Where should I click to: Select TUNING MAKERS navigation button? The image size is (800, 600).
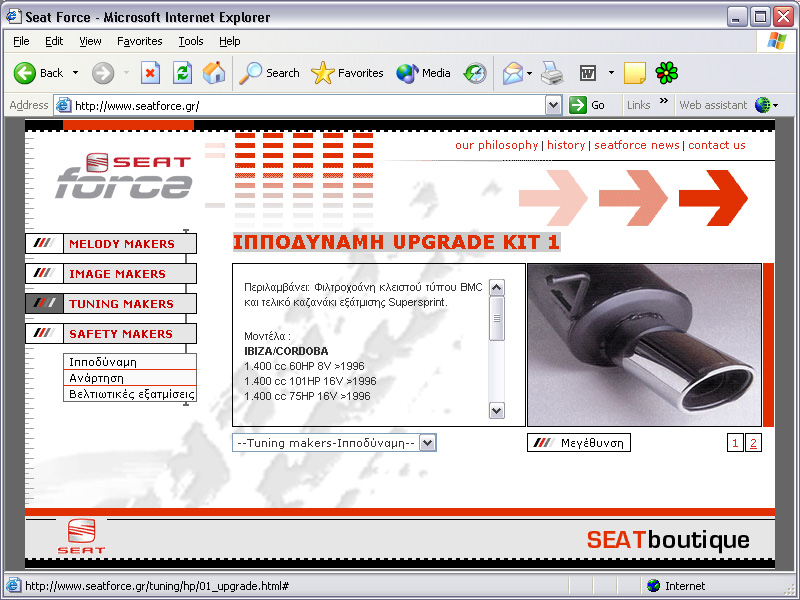point(111,304)
